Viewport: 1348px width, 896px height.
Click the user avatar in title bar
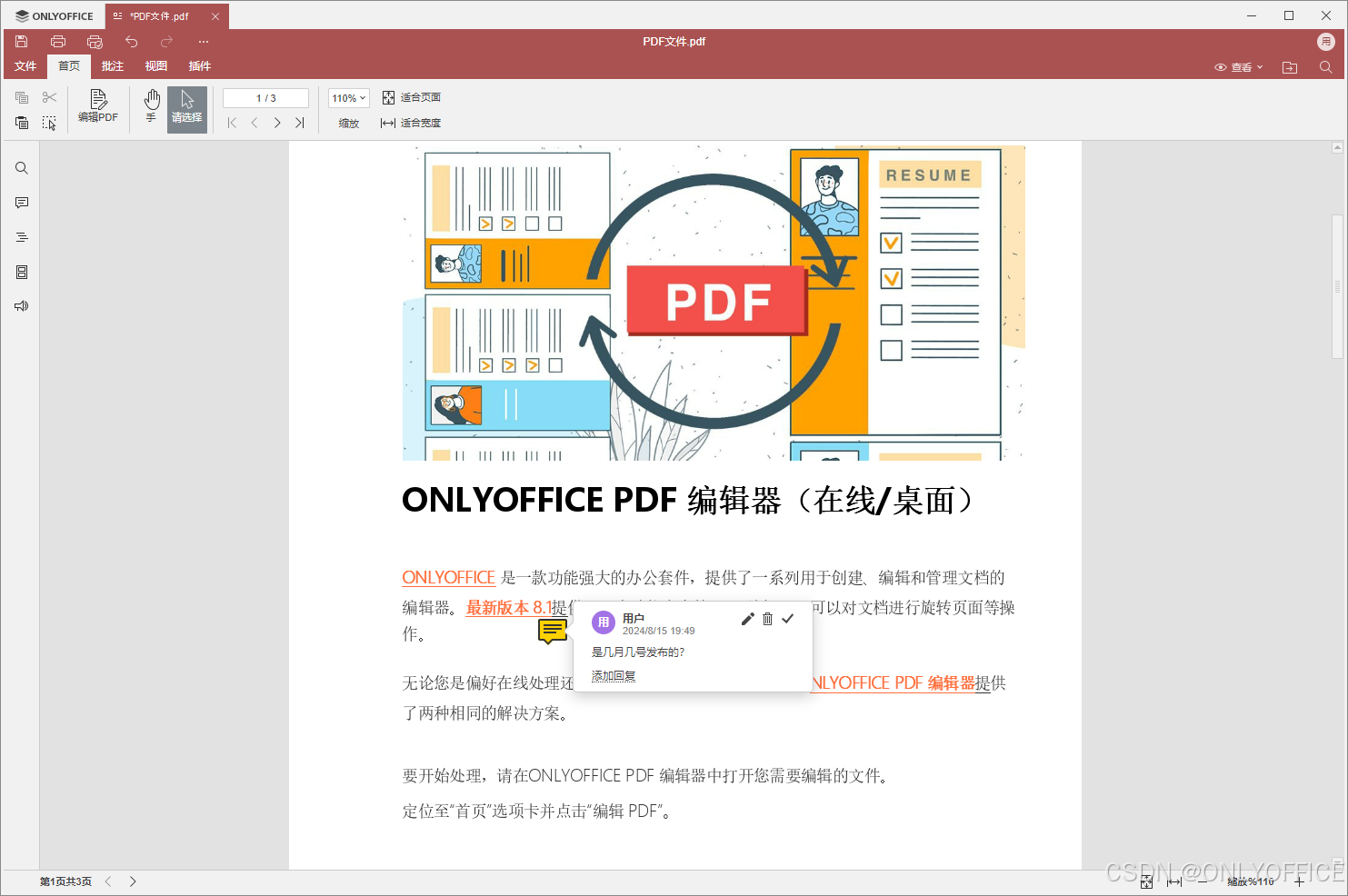tap(1326, 42)
